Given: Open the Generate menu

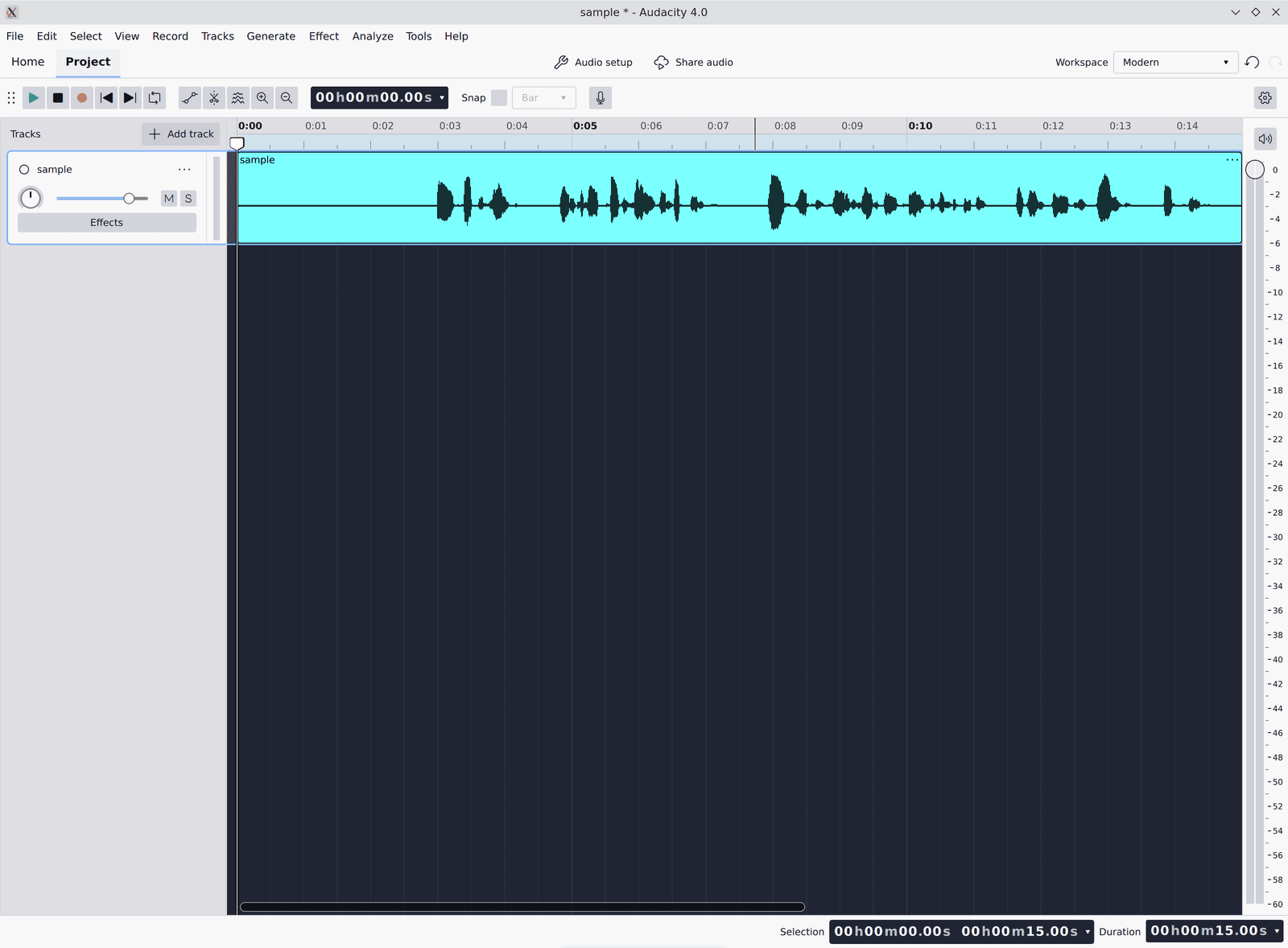Looking at the screenshot, I should [271, 36].
